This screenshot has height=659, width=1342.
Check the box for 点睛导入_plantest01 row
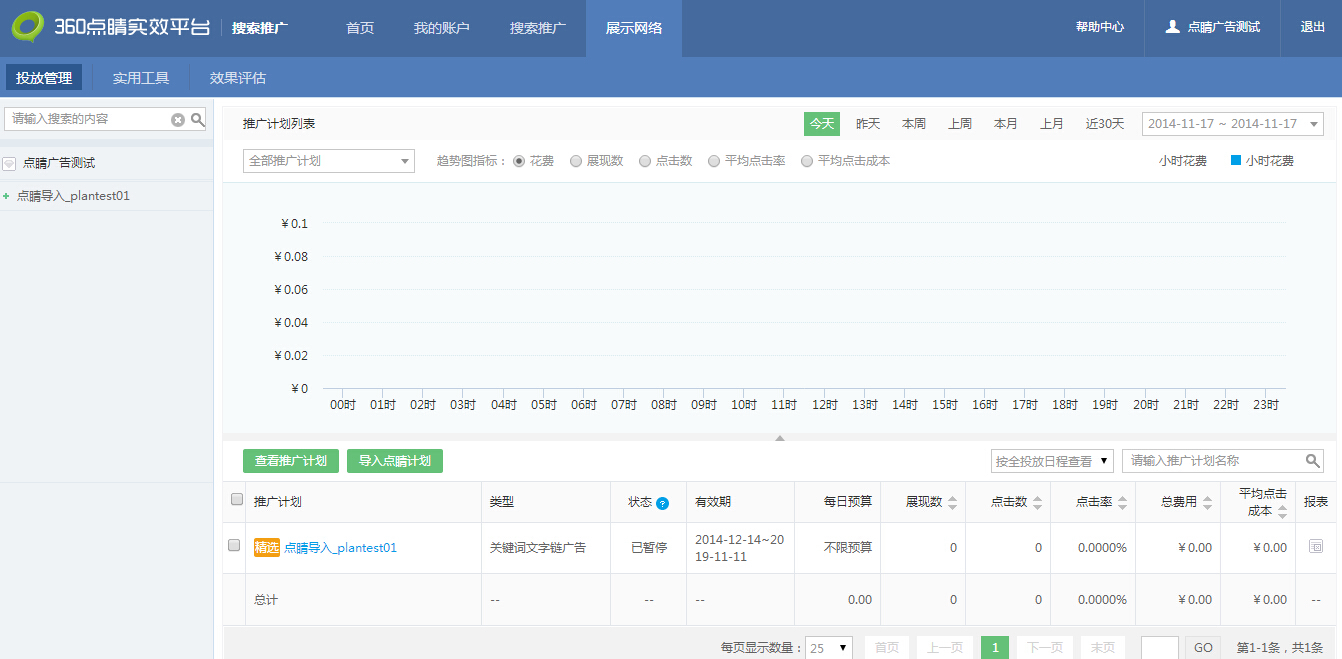(234, 546)
